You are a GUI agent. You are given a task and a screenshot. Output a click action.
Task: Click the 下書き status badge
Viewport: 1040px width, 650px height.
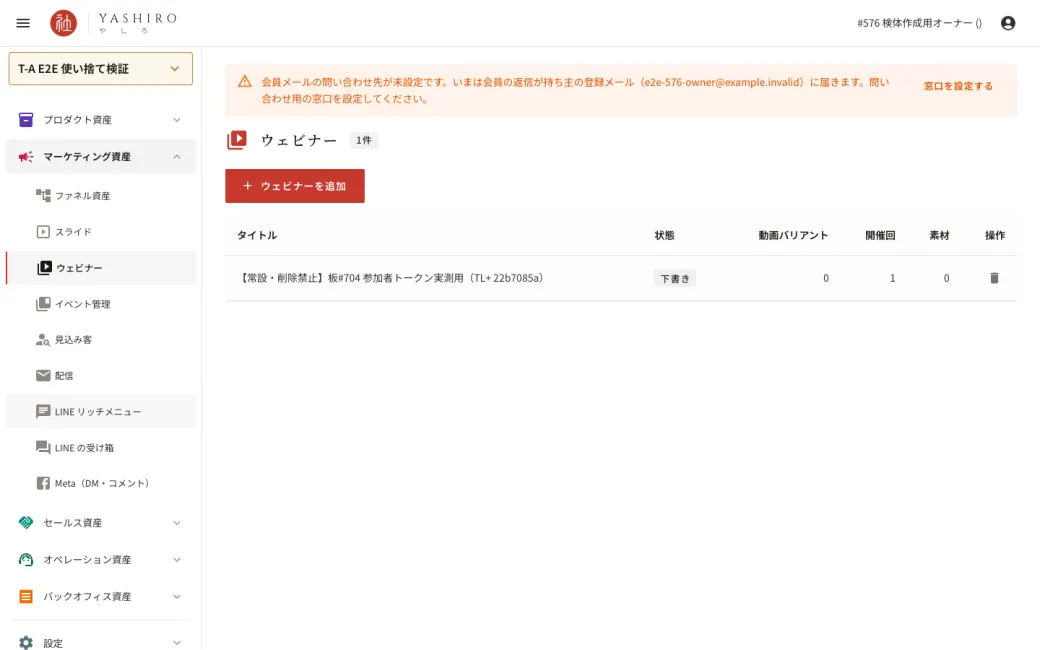675,279
